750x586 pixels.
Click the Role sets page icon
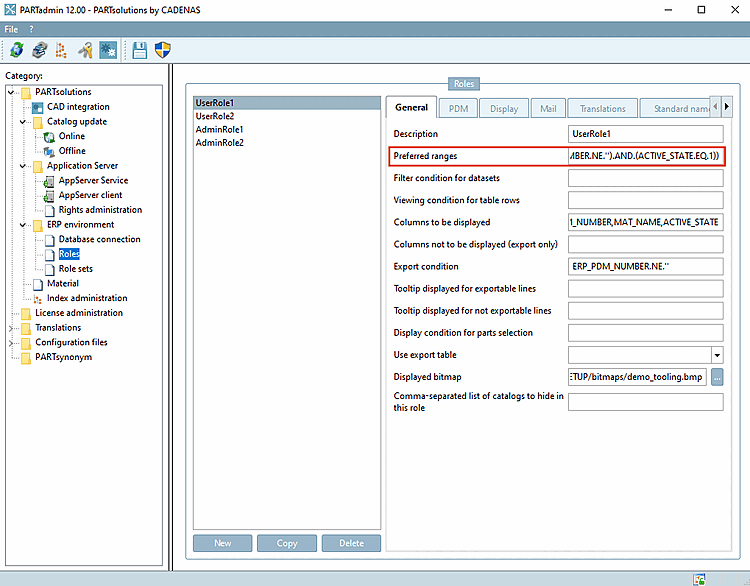49,269
